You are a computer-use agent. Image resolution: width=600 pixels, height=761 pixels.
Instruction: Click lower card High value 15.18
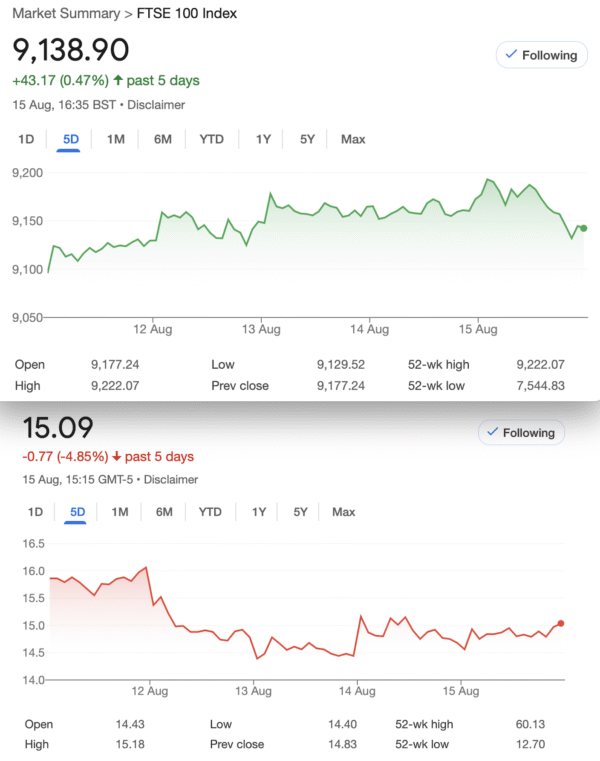(130, 744)
